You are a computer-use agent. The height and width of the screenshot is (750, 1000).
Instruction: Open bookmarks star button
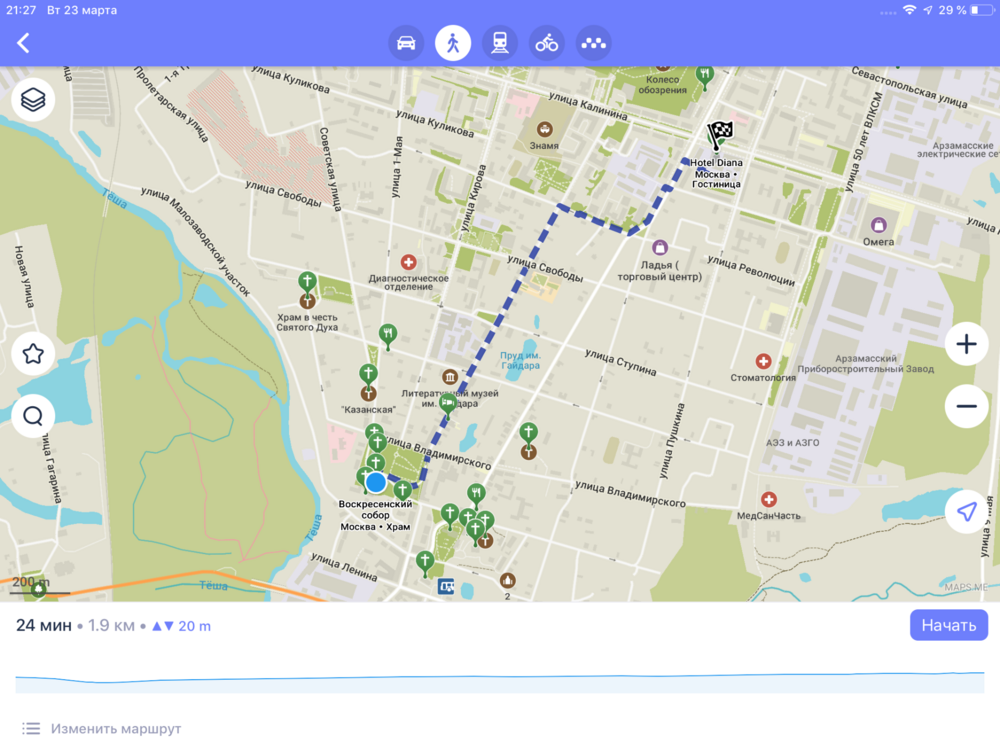[33, 353]
